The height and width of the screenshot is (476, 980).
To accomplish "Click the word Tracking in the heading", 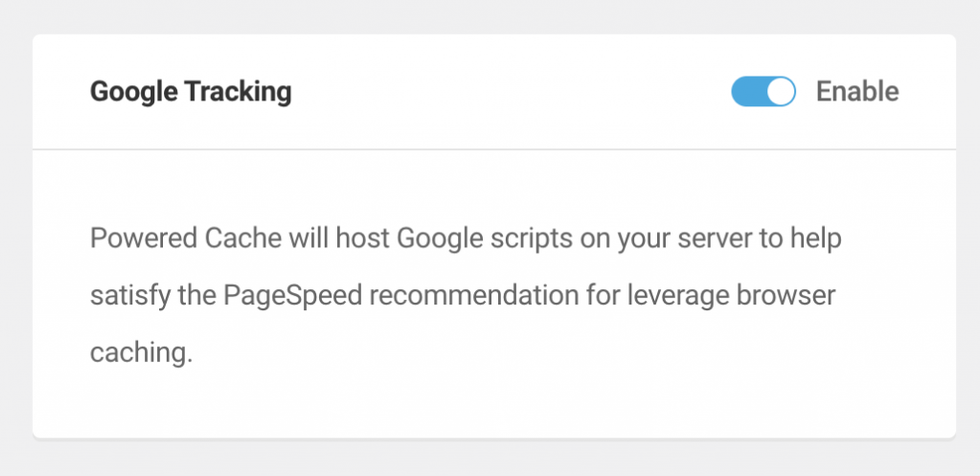I will pos(238,92).
